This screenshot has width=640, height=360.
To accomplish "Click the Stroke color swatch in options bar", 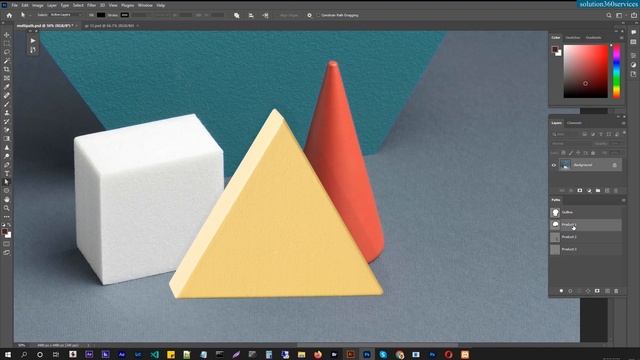I will [x=125, y=15].
